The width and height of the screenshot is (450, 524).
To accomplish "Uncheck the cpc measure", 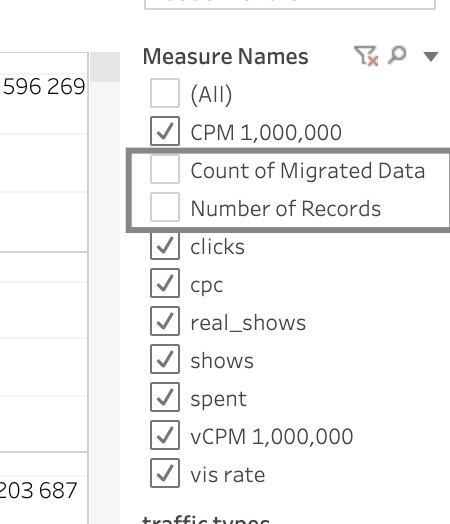I will 165,283.
